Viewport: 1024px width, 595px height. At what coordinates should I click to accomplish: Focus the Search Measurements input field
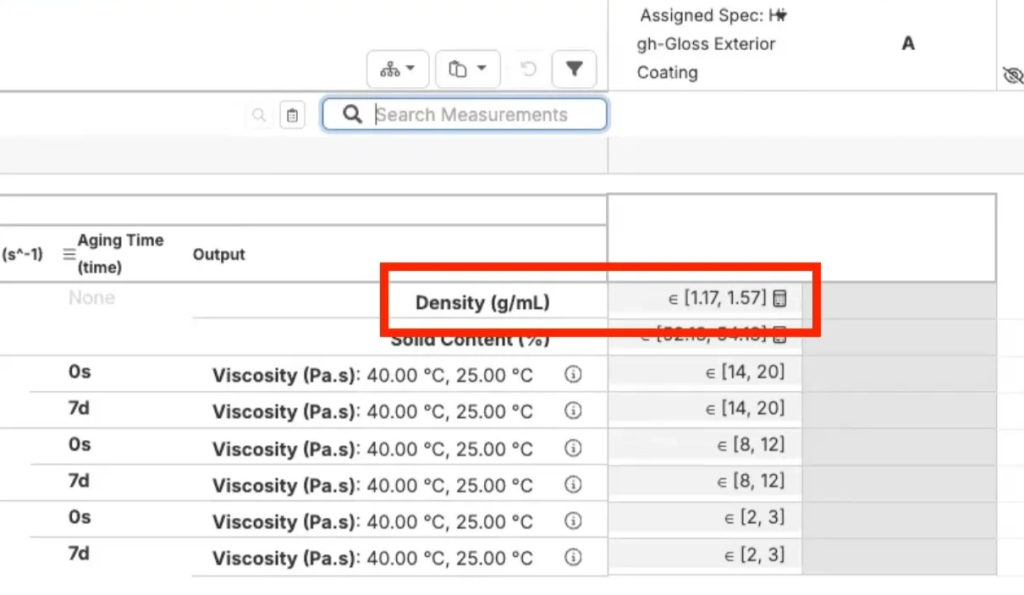480,115
